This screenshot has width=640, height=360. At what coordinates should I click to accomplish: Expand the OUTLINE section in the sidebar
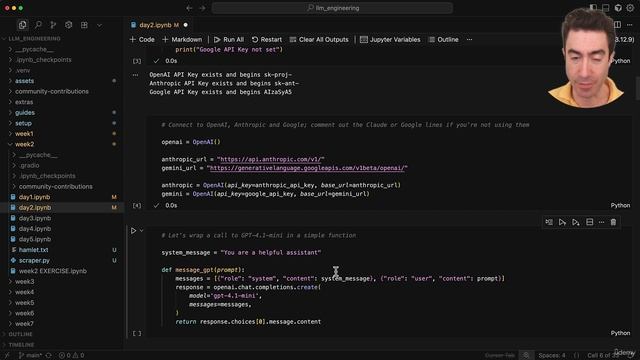pos(20,334)
